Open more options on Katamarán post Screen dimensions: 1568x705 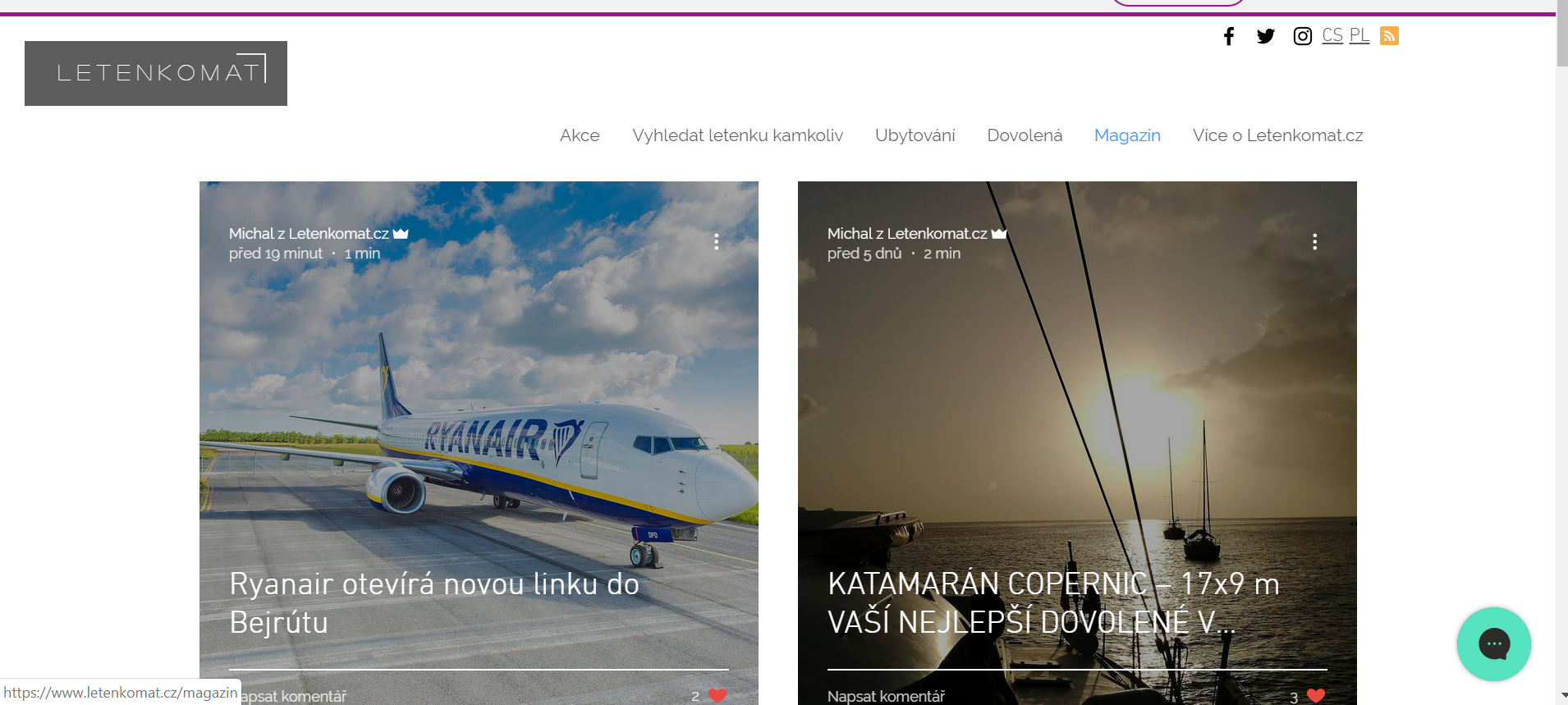pyautogui.click(x=1315, y=241)
